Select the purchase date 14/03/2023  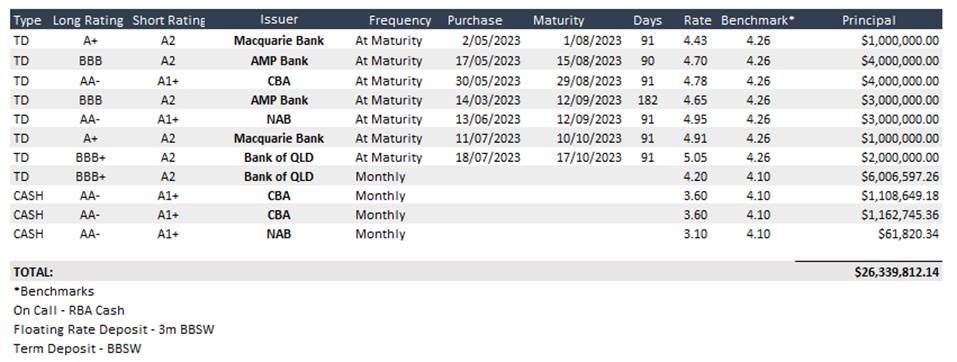pos(488,100)
